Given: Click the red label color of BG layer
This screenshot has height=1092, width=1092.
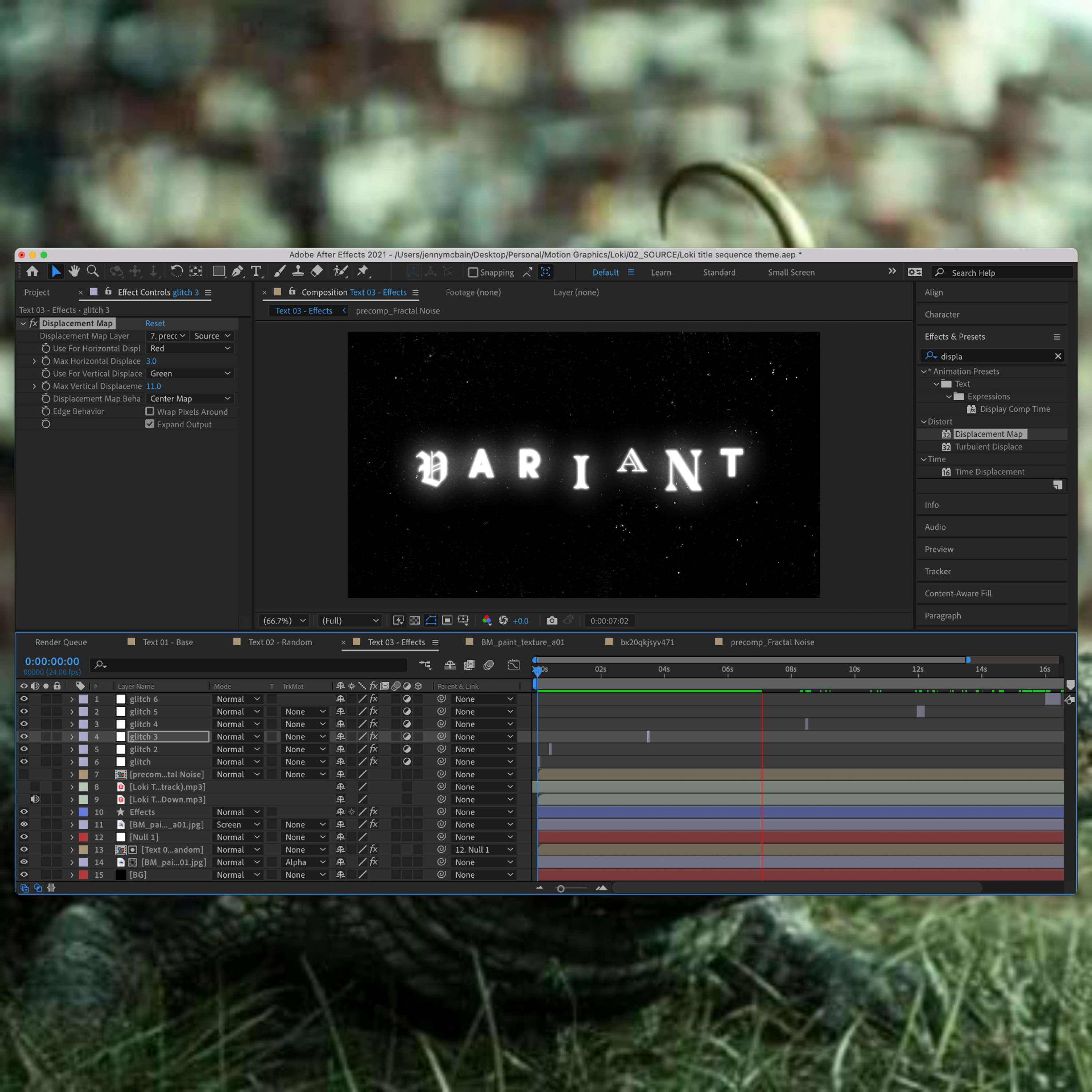Looking at the screenshot, I should tap(83, 874).
